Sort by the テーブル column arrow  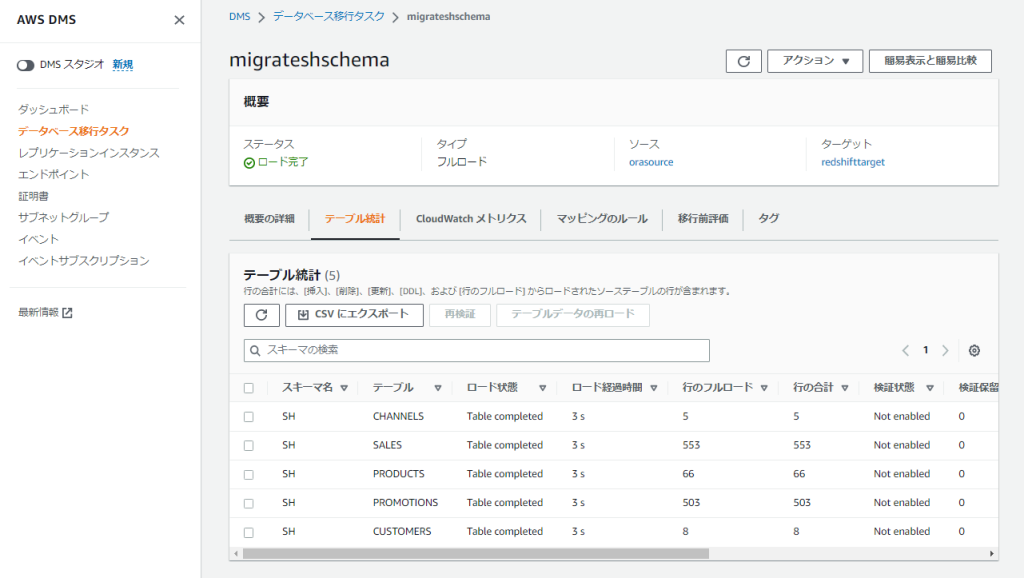[x=438, y=388]
